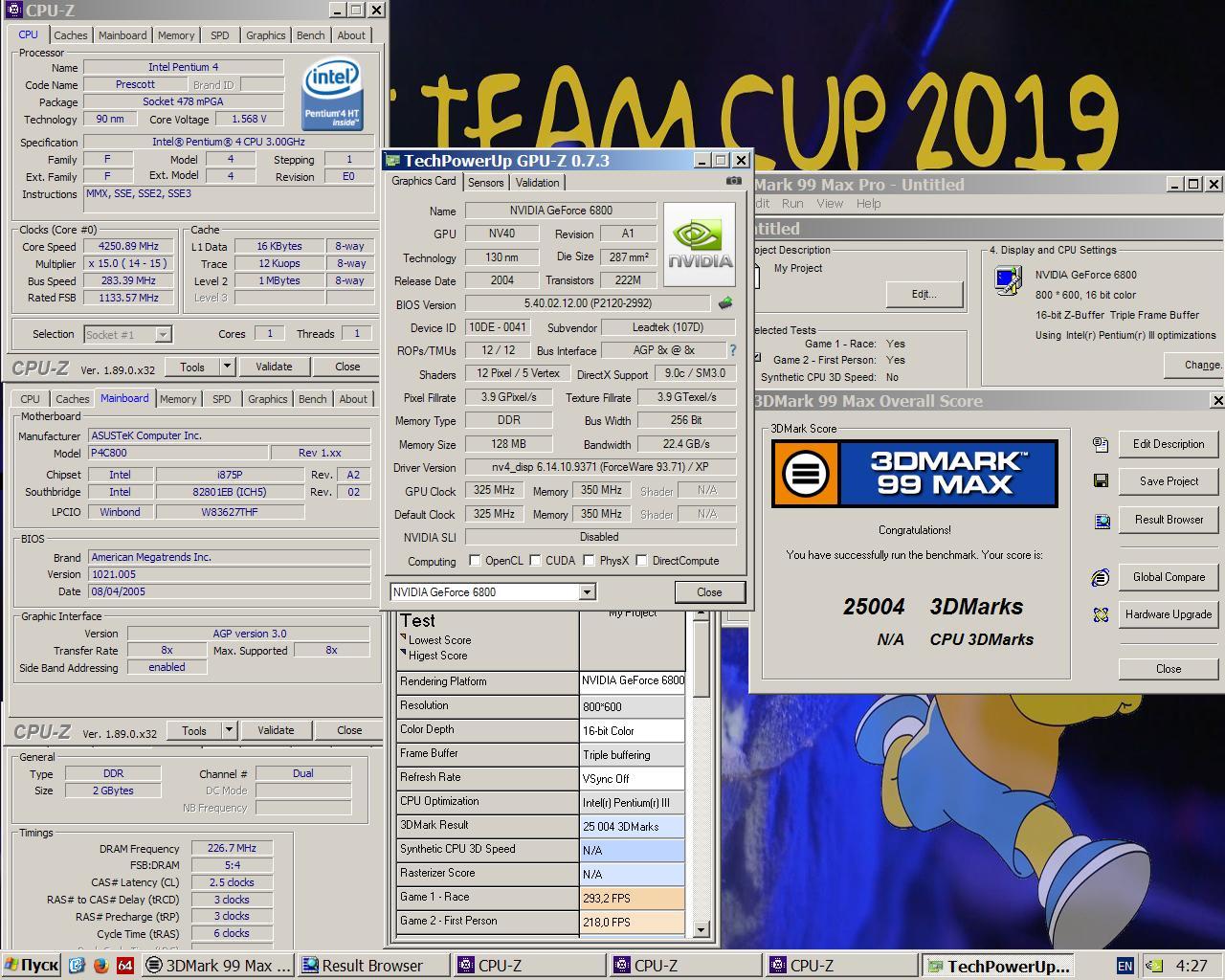The image size is (1225, 980).
Task: Switch to the SPD tab in CPU-Z processor window
Action: [219, 35]
